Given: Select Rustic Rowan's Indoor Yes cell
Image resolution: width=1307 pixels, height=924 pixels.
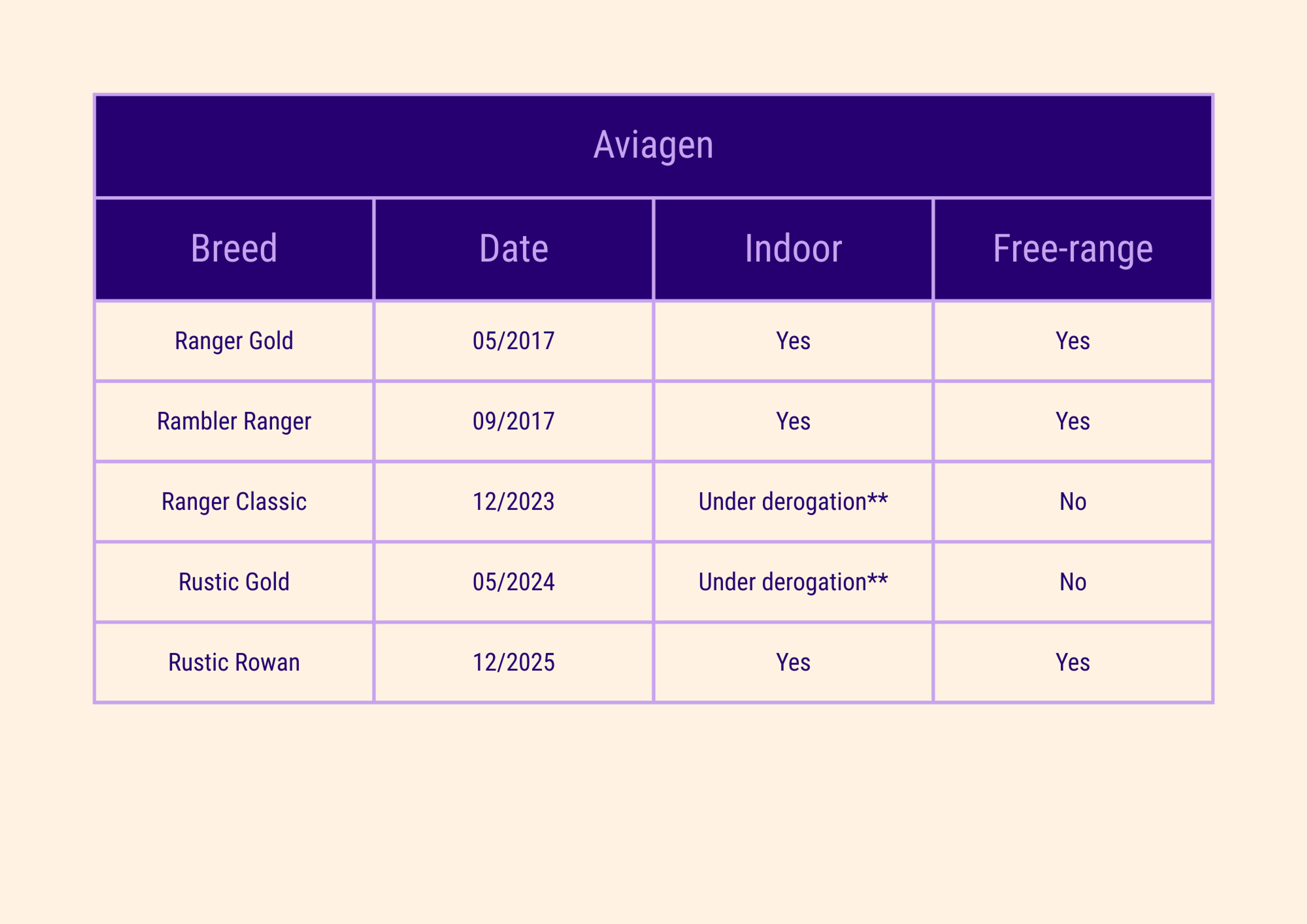Looking at the screenshot, I should click(x=793, y=662).
